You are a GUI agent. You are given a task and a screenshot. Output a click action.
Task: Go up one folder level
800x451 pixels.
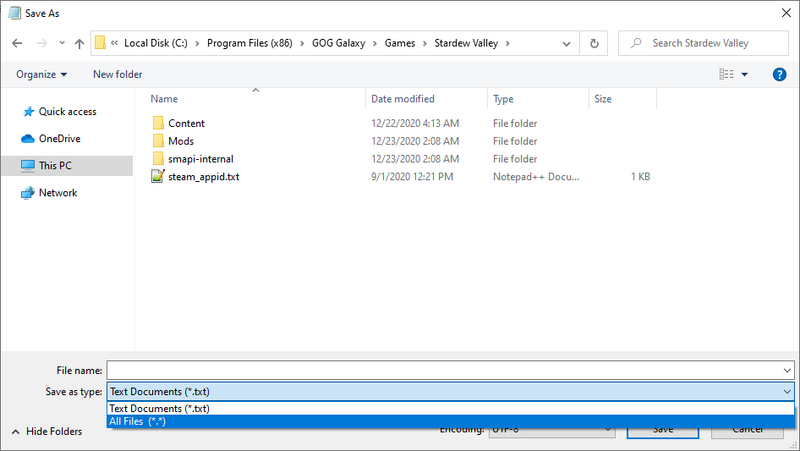(x=79, y=43)
